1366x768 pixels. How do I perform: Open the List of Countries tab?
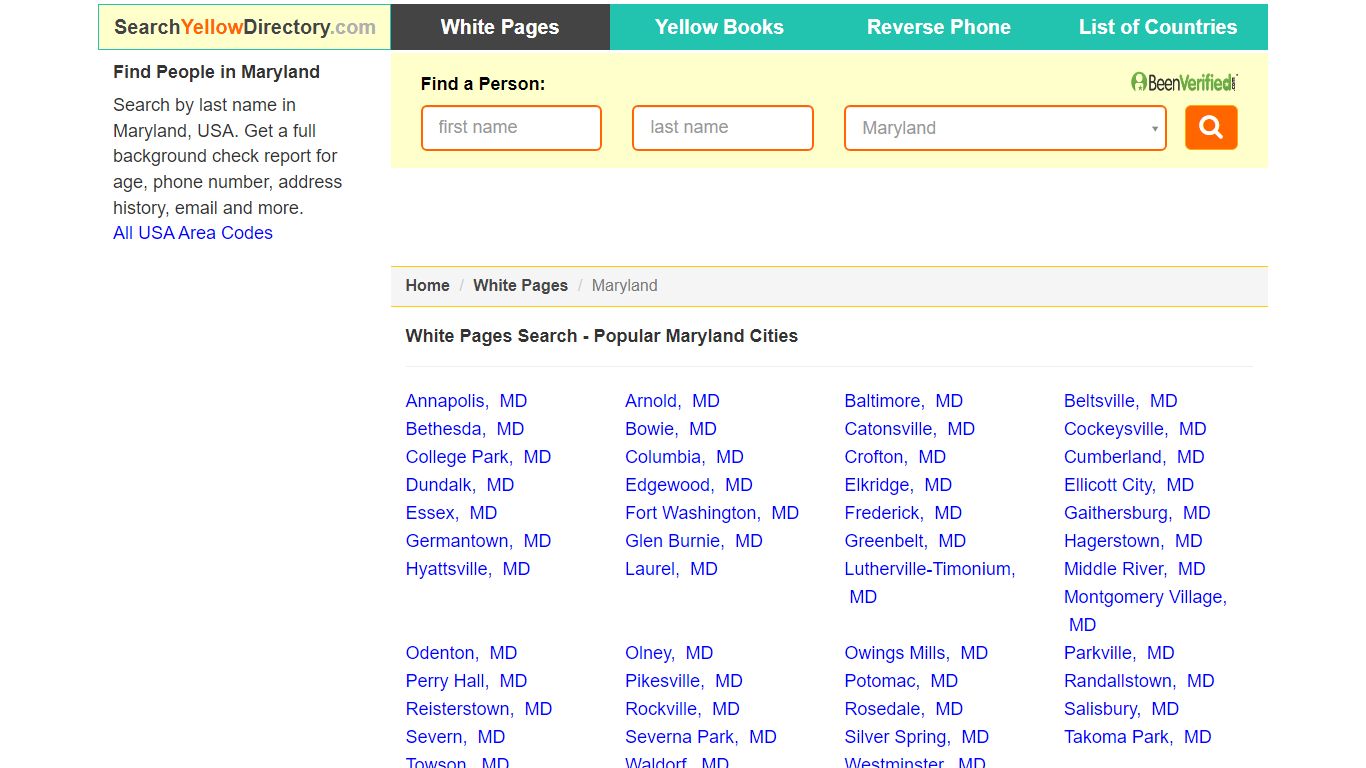point(1158,27)
